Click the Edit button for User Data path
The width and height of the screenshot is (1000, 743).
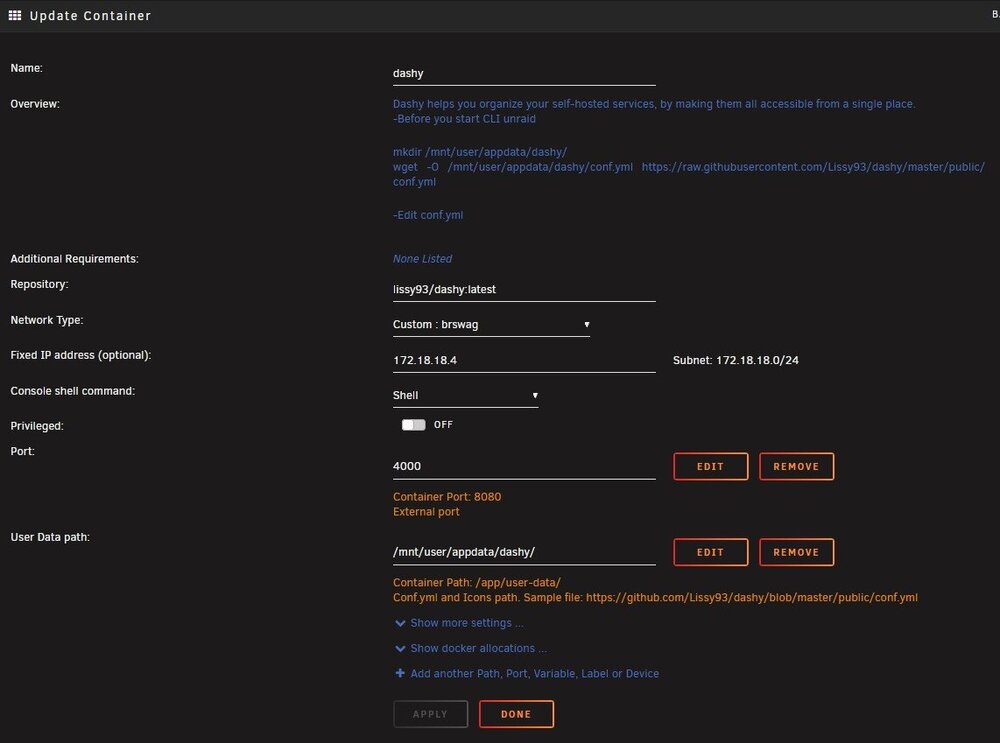point(710,552)
